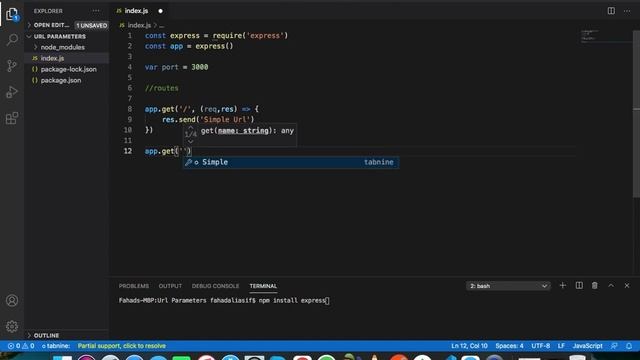Show previous signature with up arrow
Viewport: 640px width, 360px height.
click(191, 127)
